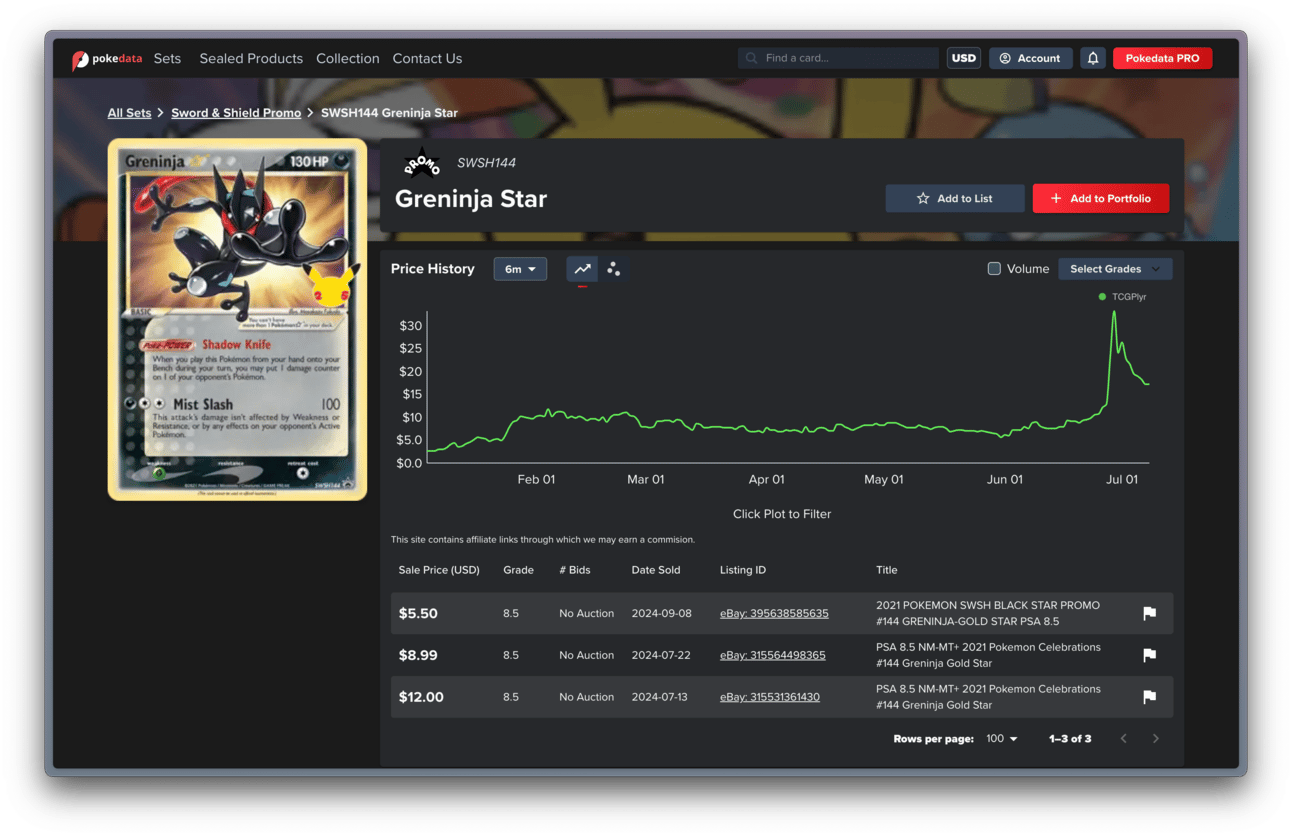Open the Account menu
The image size is (1292, 836).
pos(1031,58)
